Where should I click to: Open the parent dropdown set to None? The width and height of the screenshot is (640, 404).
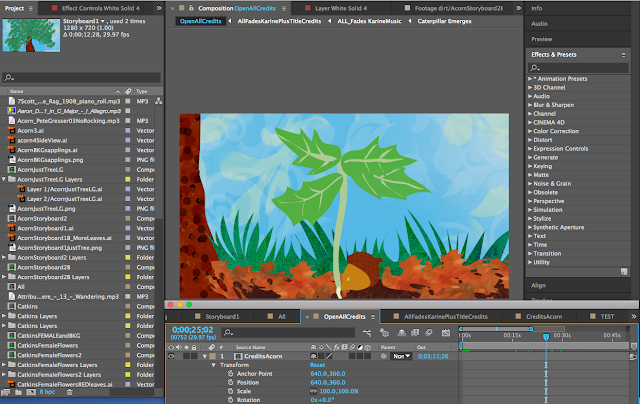[400, 355]
